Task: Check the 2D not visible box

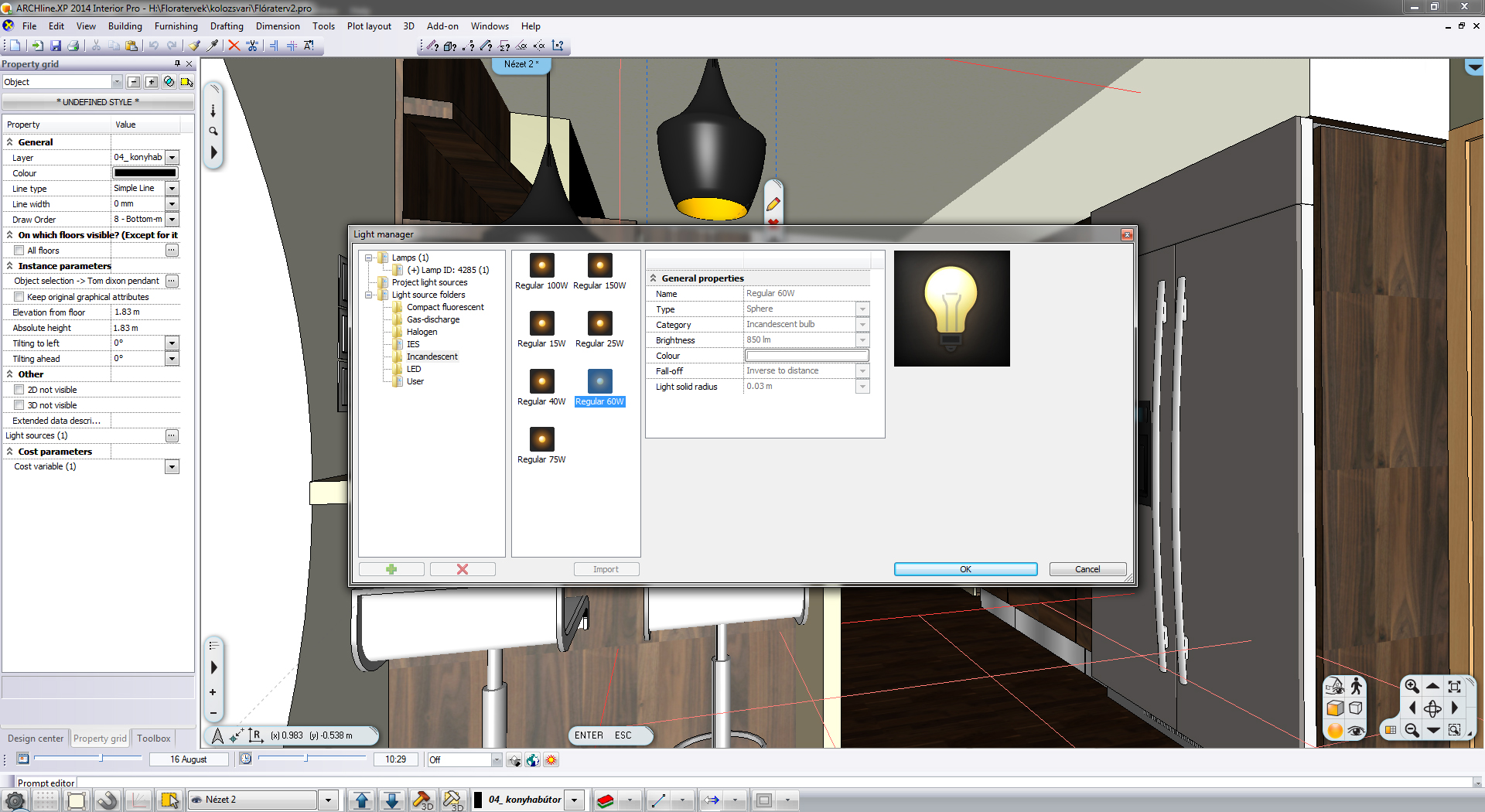Action: pyautogui.click(x=19, y=390)
